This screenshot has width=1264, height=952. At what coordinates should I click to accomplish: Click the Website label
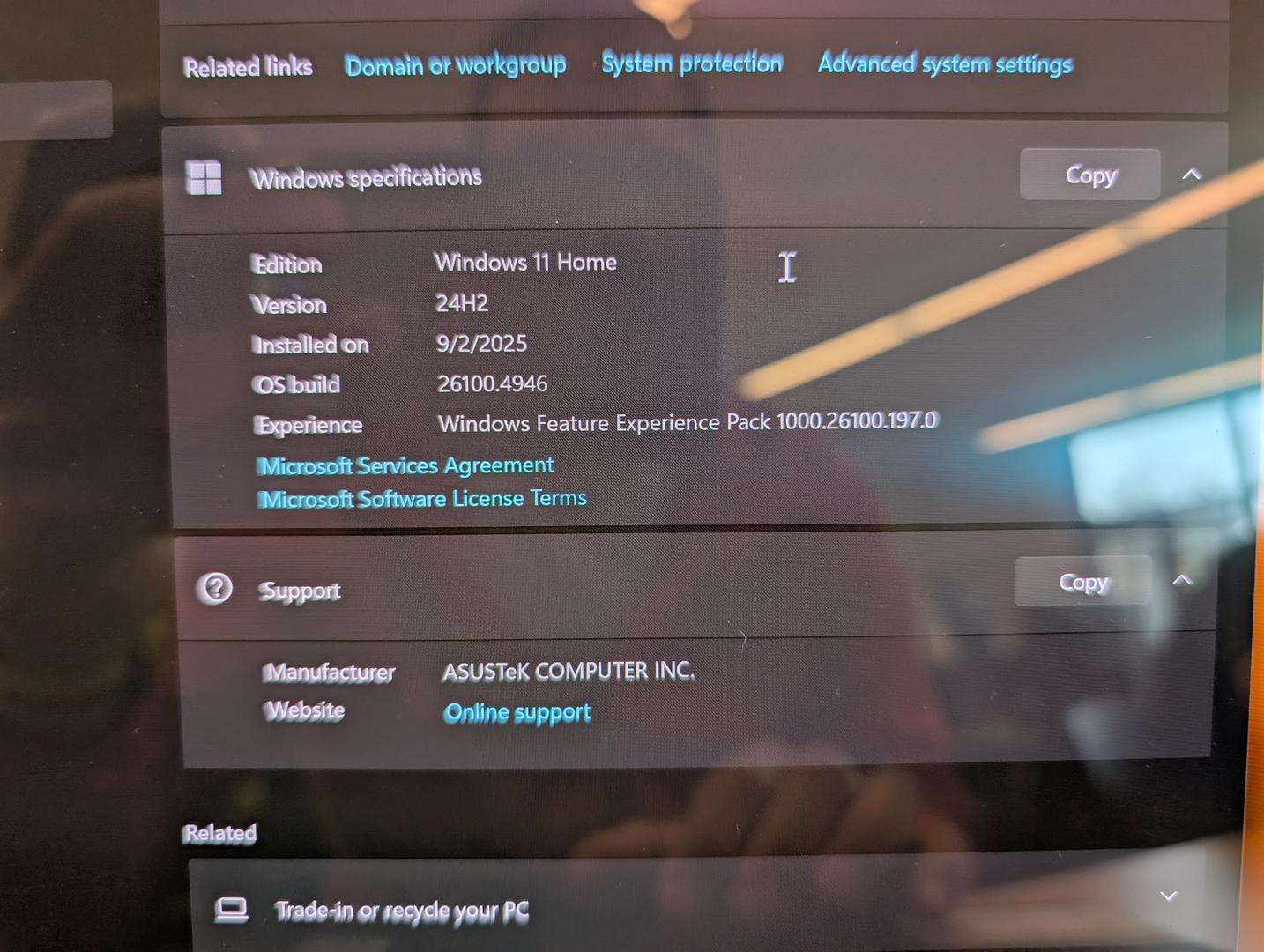pyautogui.click(x=306, y=710)
